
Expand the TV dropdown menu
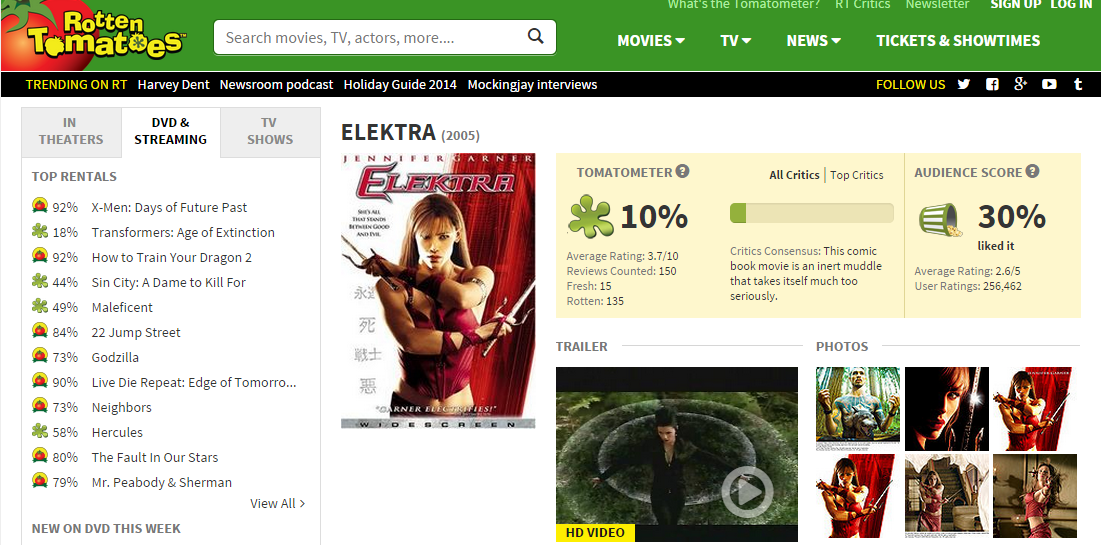click(x=736, y=41)
